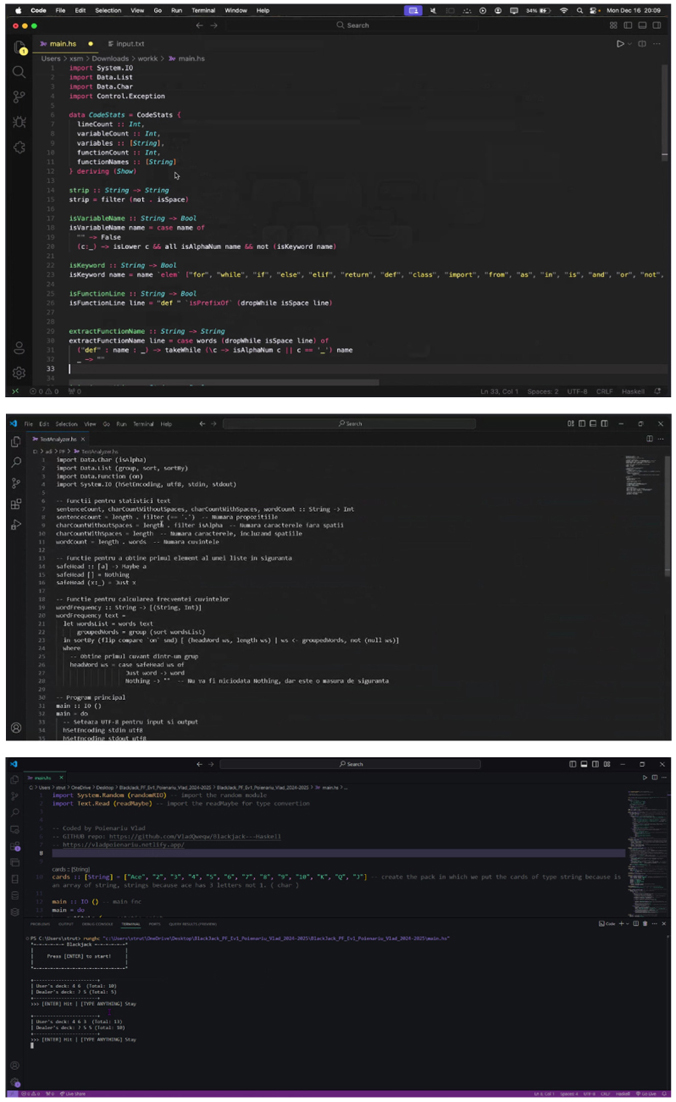
Task: Open Search view in the TextAnalyzer.hs window
Action: coord(16,462)
